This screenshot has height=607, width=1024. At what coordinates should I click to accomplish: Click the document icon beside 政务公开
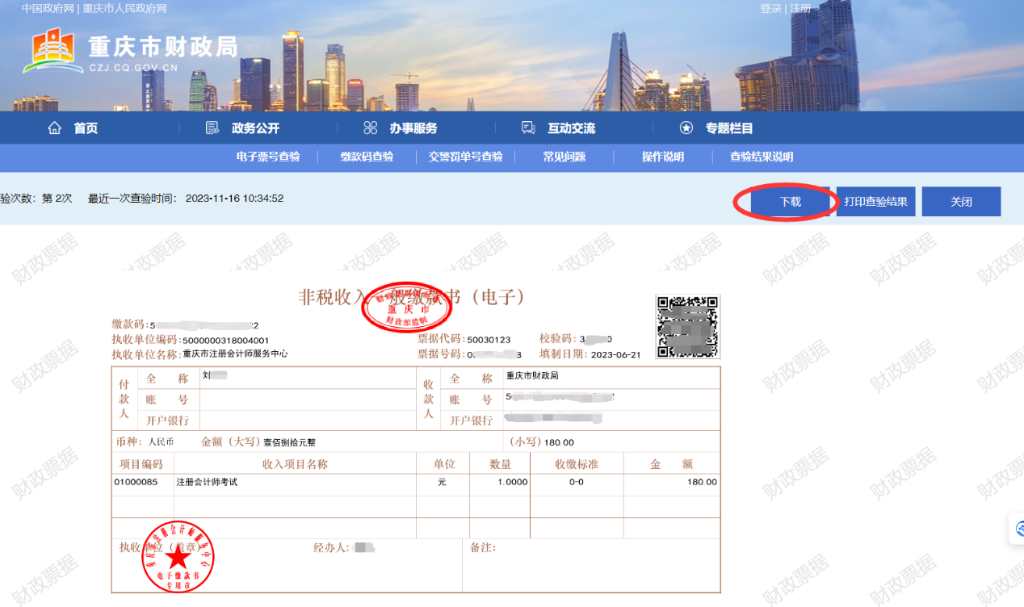[212, 128]
